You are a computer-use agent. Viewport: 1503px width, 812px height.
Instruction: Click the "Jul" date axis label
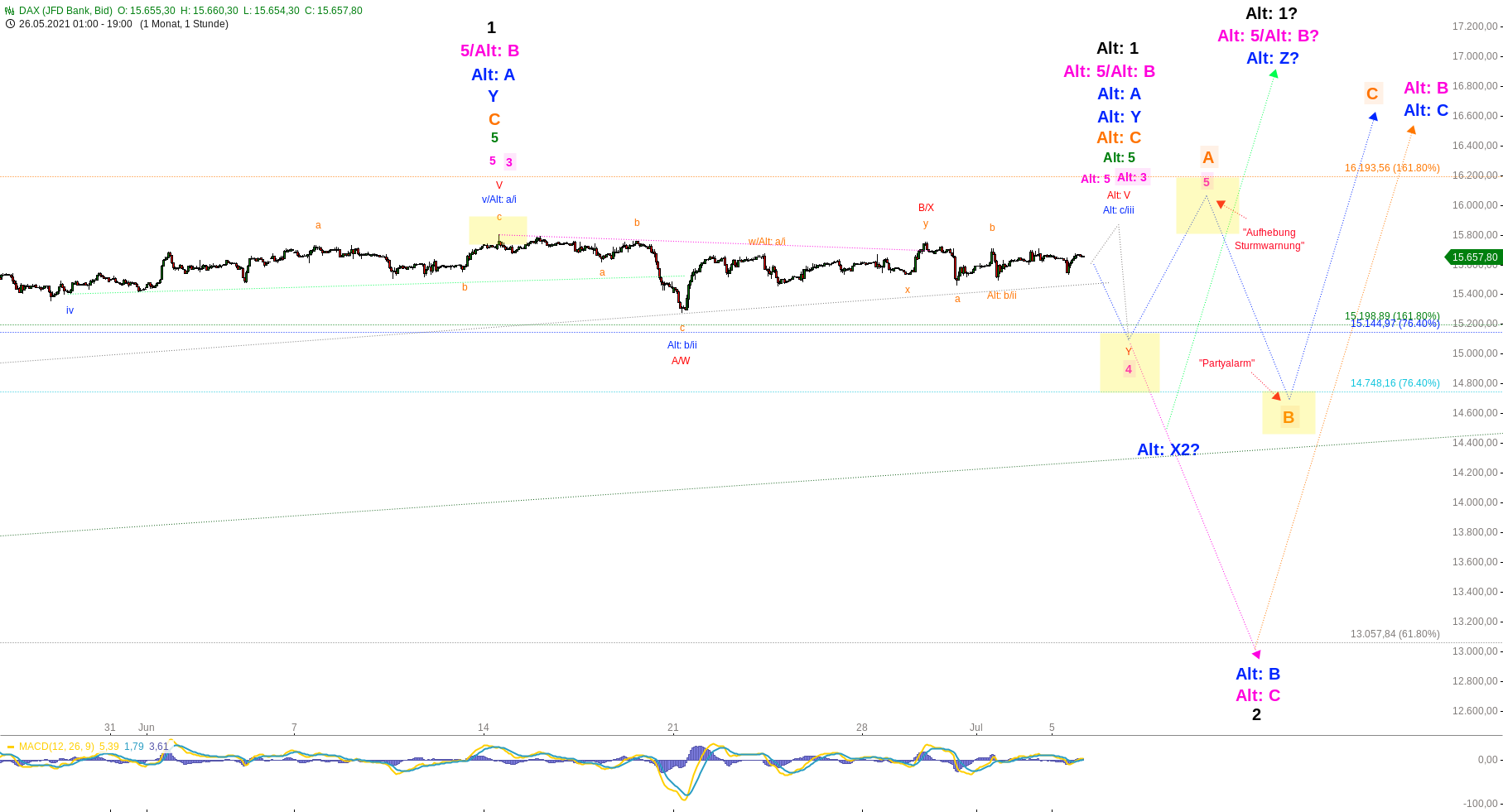[976, 728]
